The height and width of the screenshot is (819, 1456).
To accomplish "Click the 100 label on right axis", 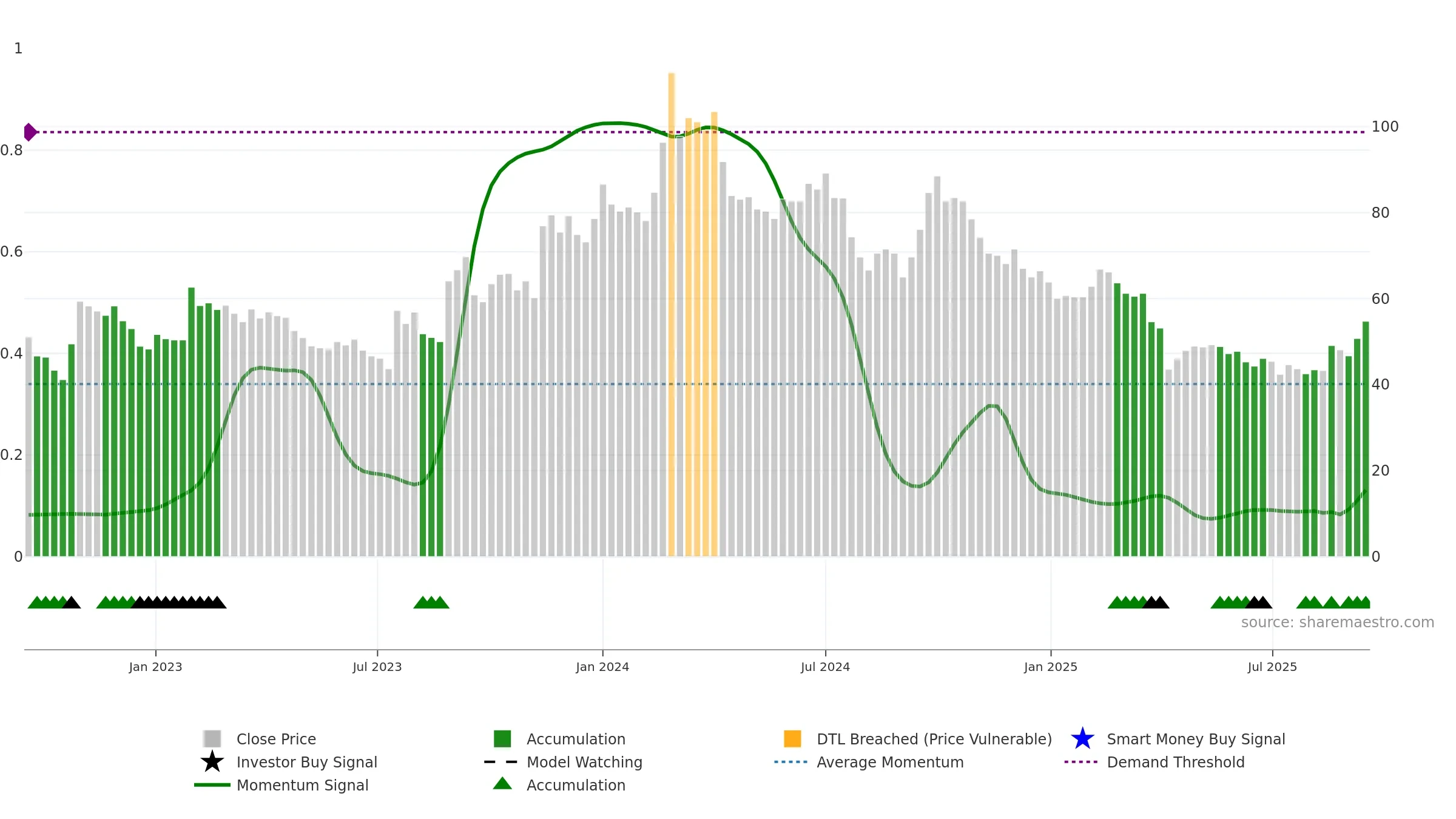I will point(1385,127).
